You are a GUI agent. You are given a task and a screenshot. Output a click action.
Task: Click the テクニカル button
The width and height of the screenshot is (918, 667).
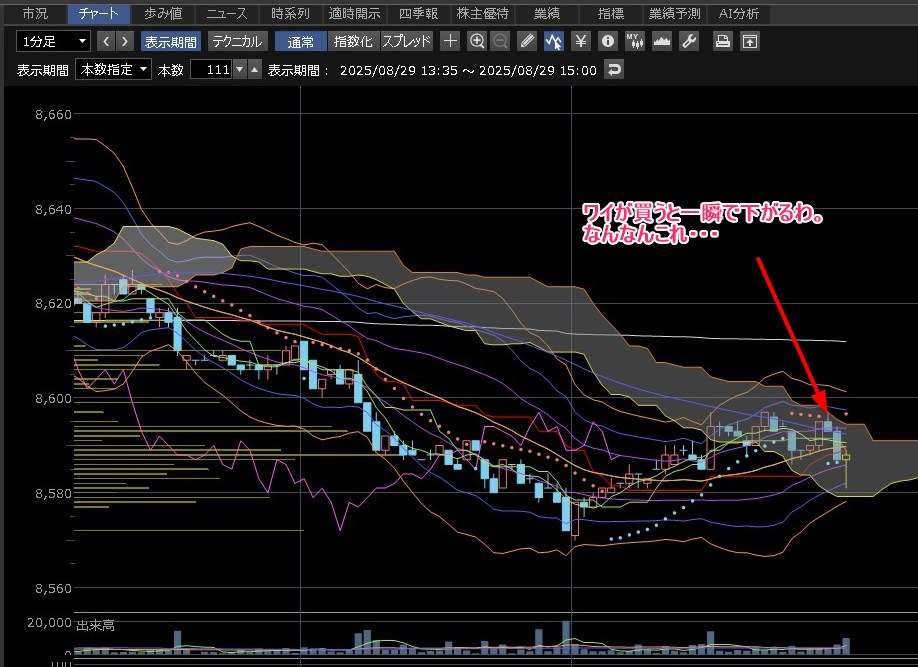[237, 41]
